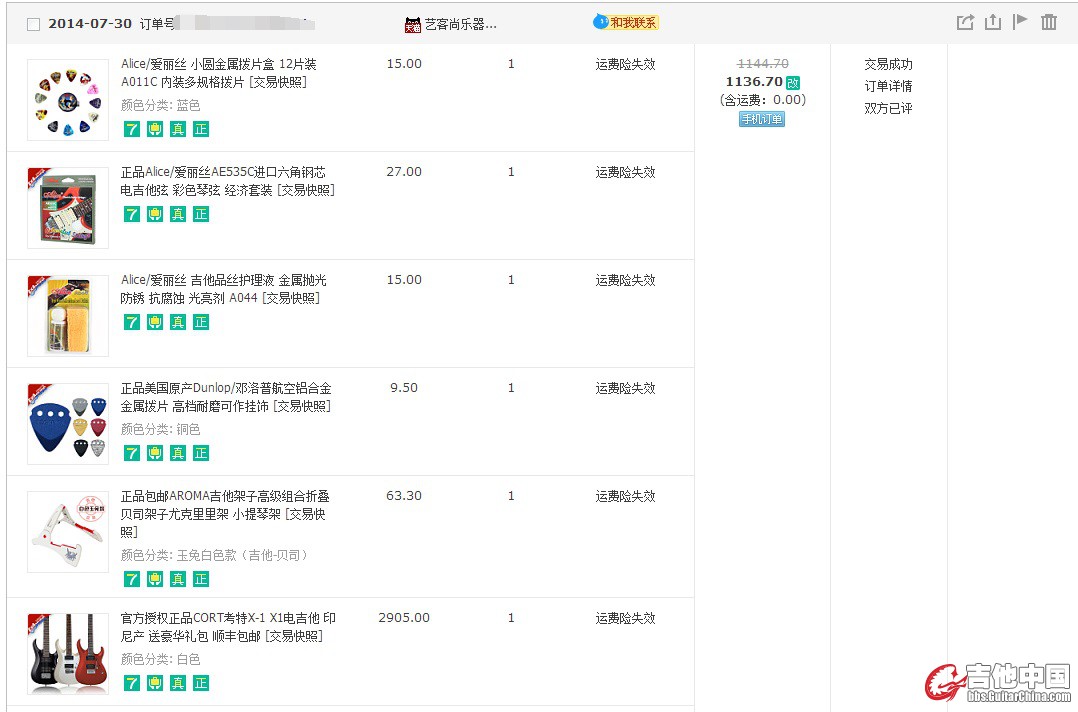
Task: Click the 真 badge under 品丝护理液
Action: click(x=178, y=322)
